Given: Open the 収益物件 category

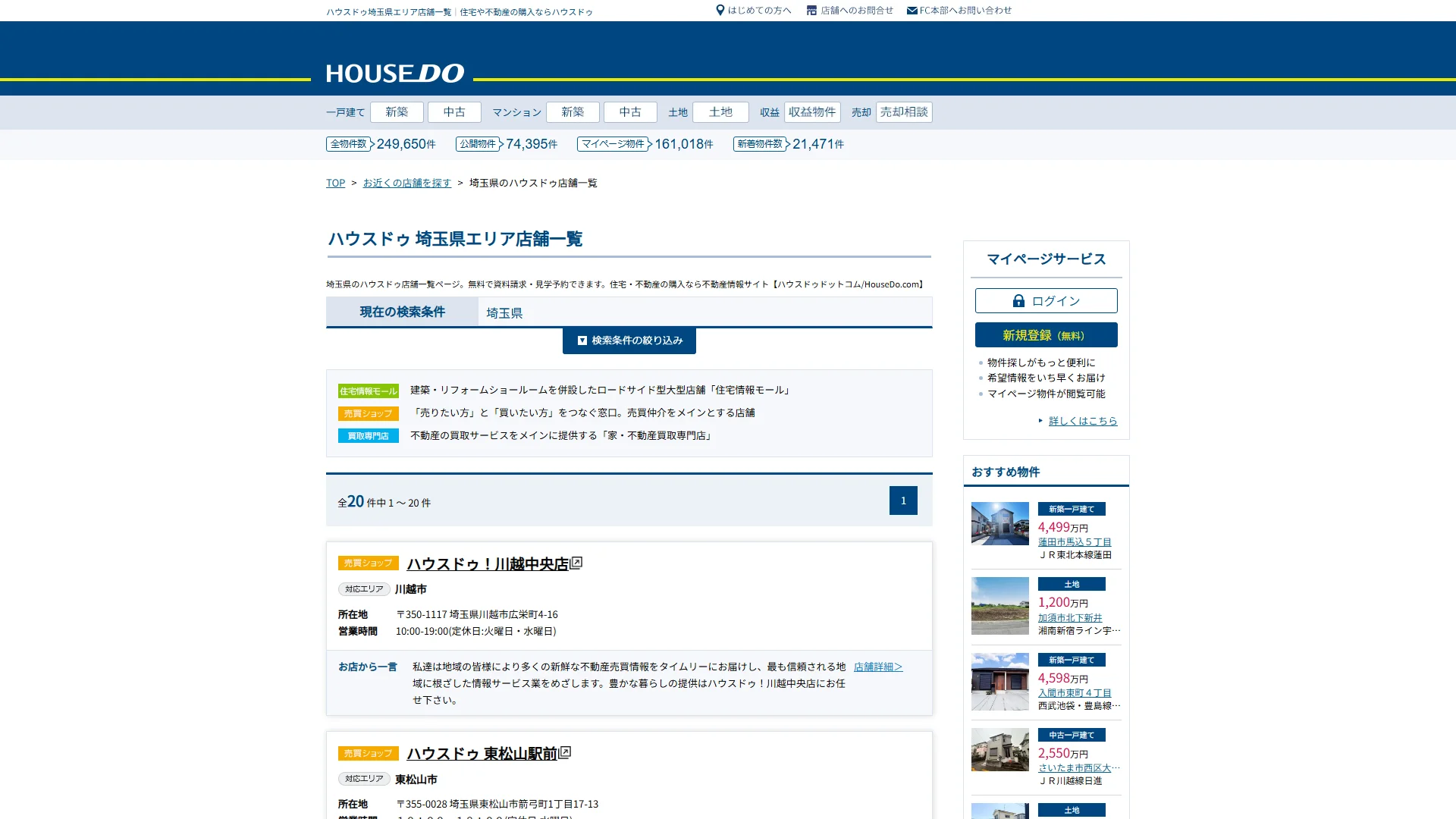Looking at the screenshot, I should pyautogui.click(x=812, y=112).
